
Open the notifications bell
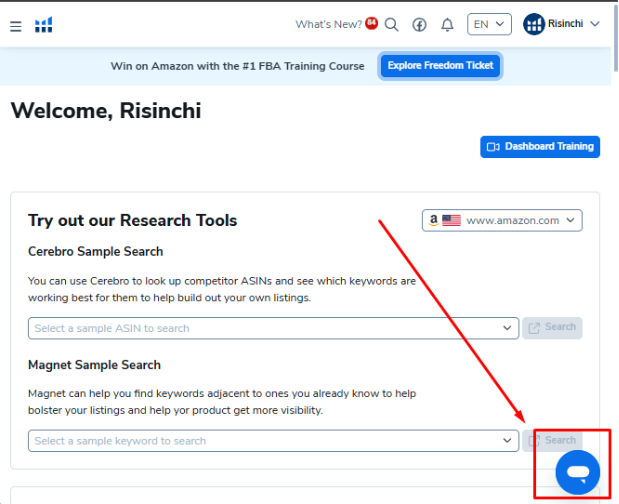click(447, 25)
